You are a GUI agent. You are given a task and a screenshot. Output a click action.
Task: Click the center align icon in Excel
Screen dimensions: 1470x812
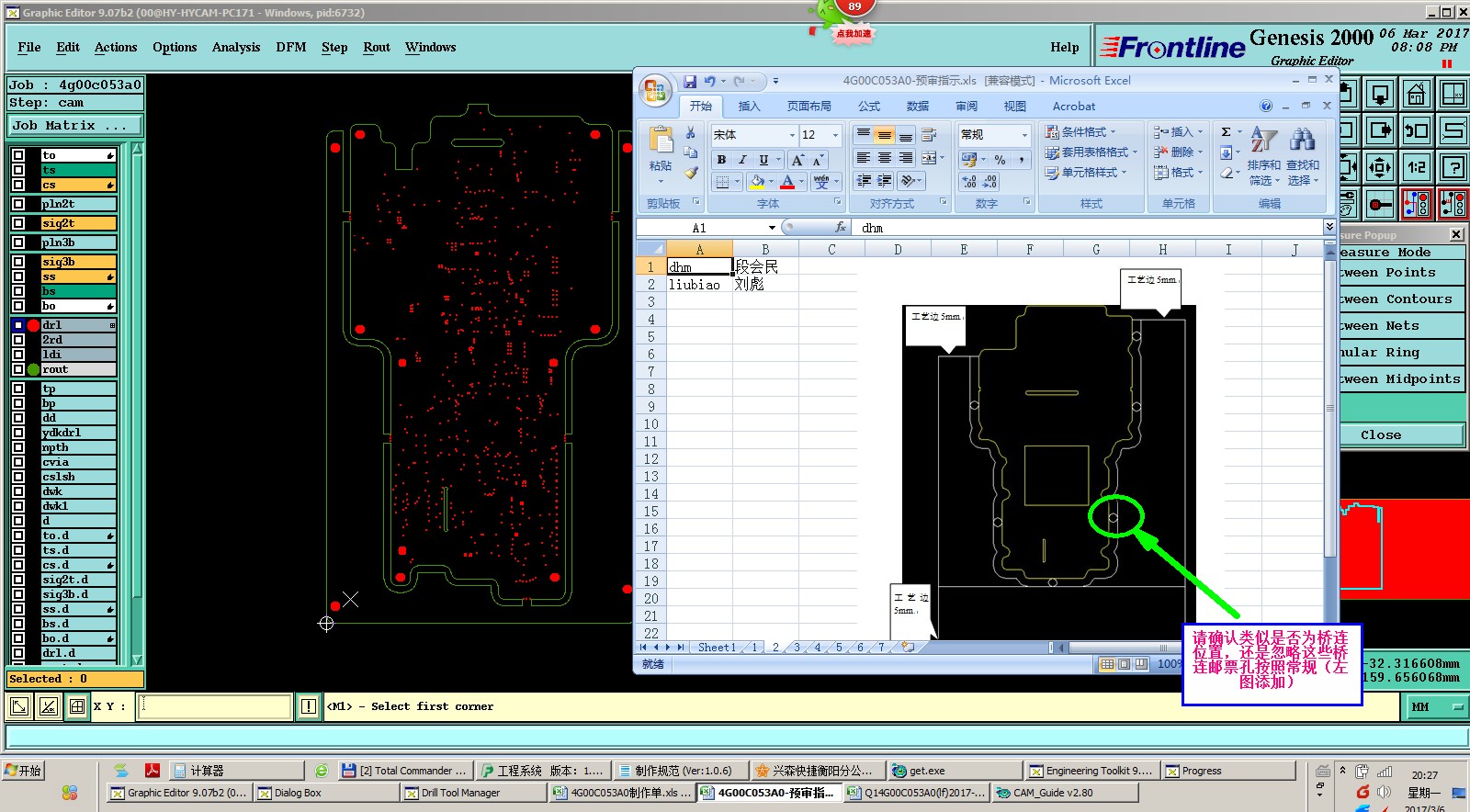click(x=885, y=158)
